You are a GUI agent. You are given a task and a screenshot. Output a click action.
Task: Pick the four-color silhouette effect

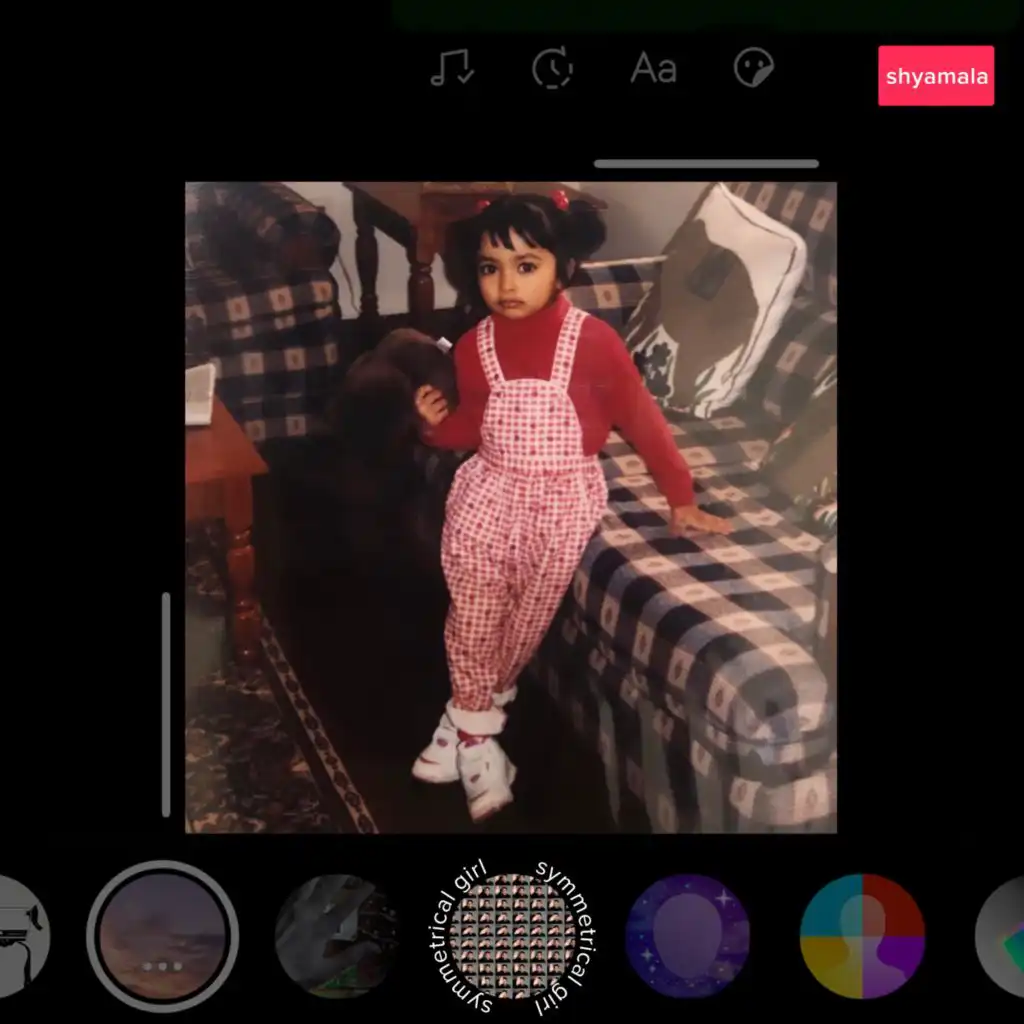(862, 936)
